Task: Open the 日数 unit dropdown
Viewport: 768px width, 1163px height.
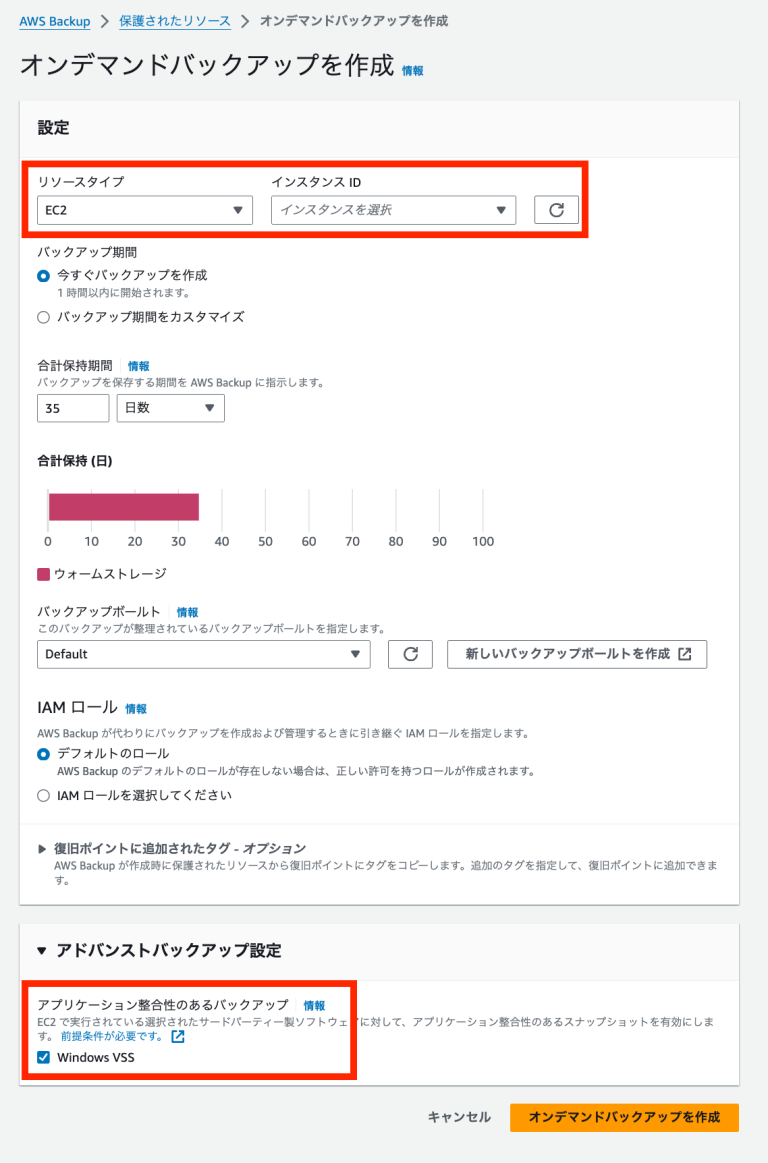Action: coord(170,408)
